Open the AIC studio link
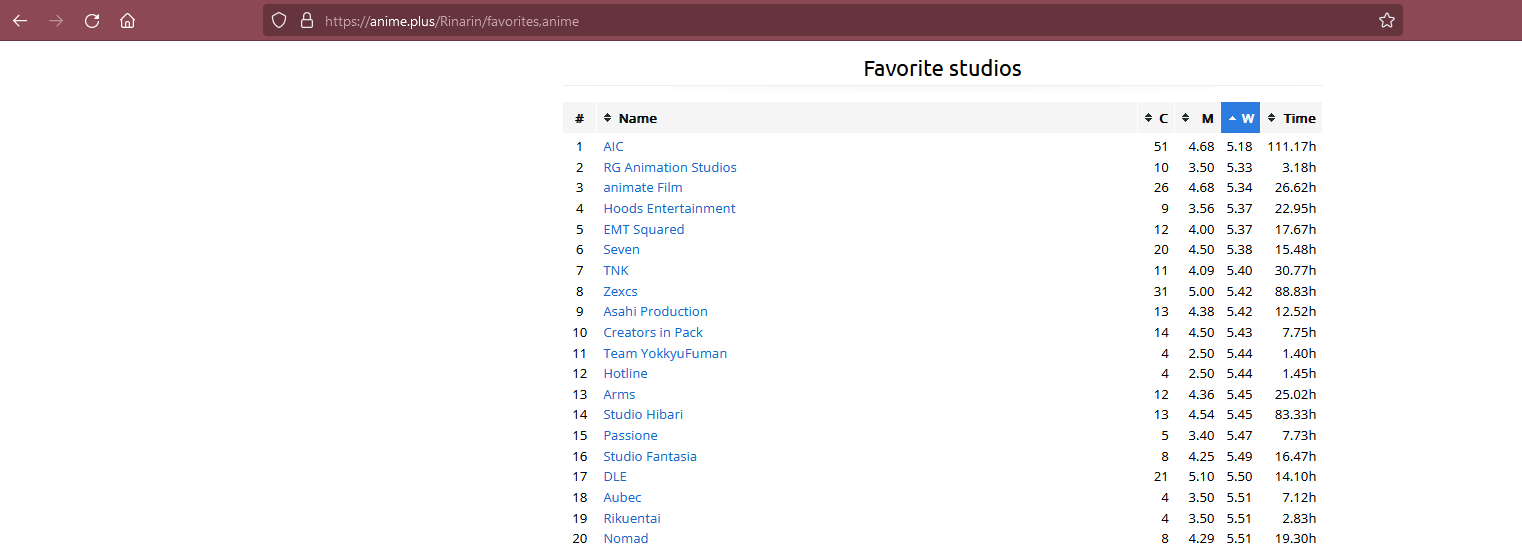 [x=613, y=147]
